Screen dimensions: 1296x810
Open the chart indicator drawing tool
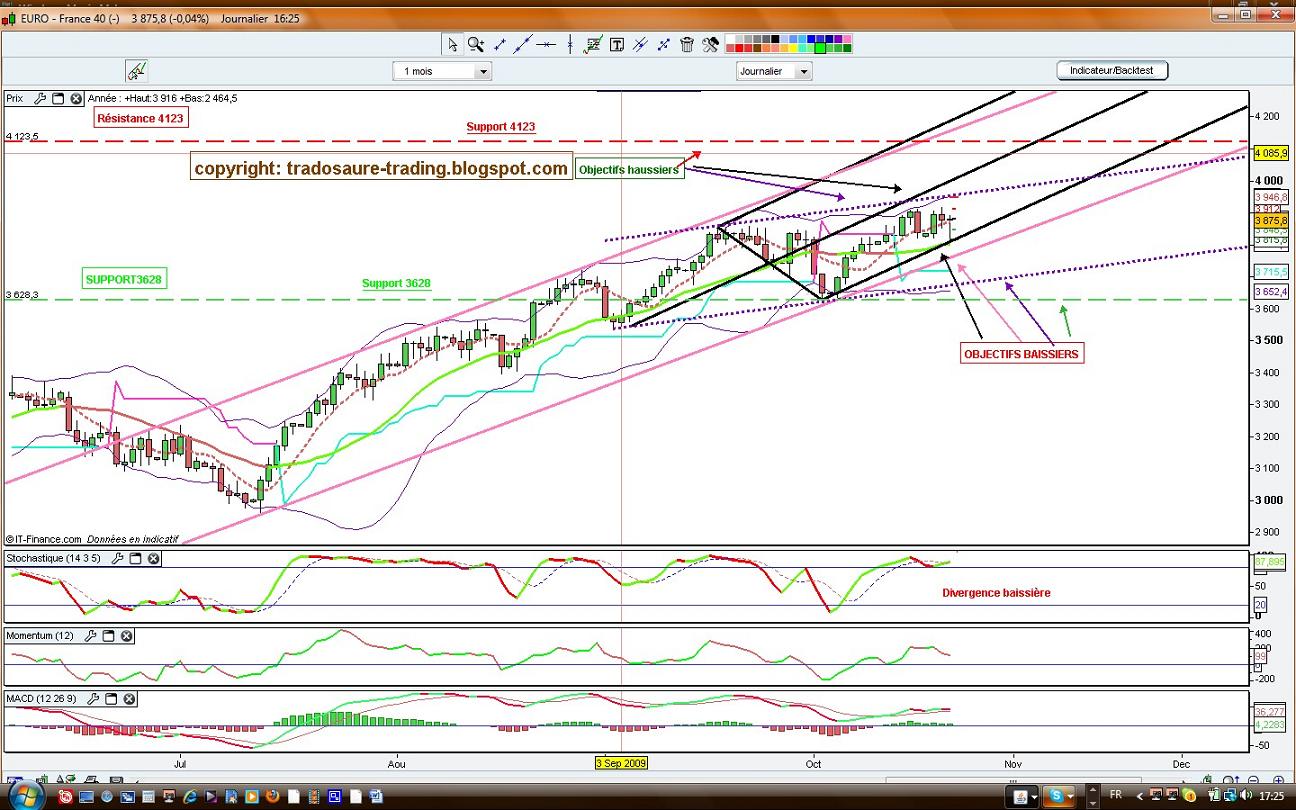pos(593,44)
